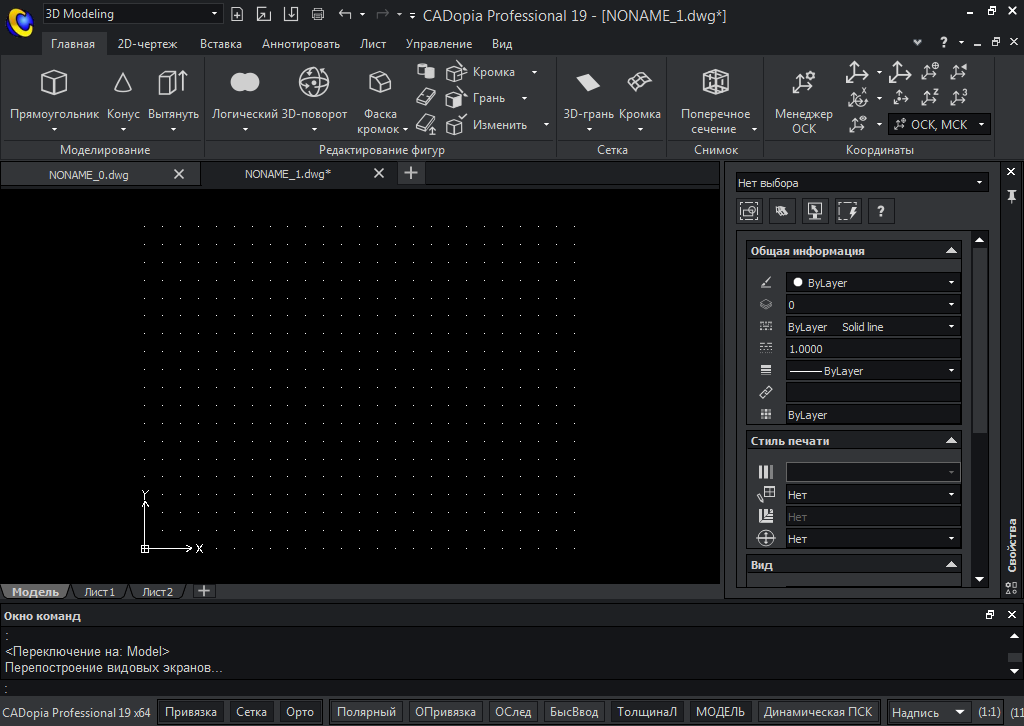Screen dimensions: 1024x726
Task: Click the МОДЕЛЬ status bar button
Action: [720, 712]
